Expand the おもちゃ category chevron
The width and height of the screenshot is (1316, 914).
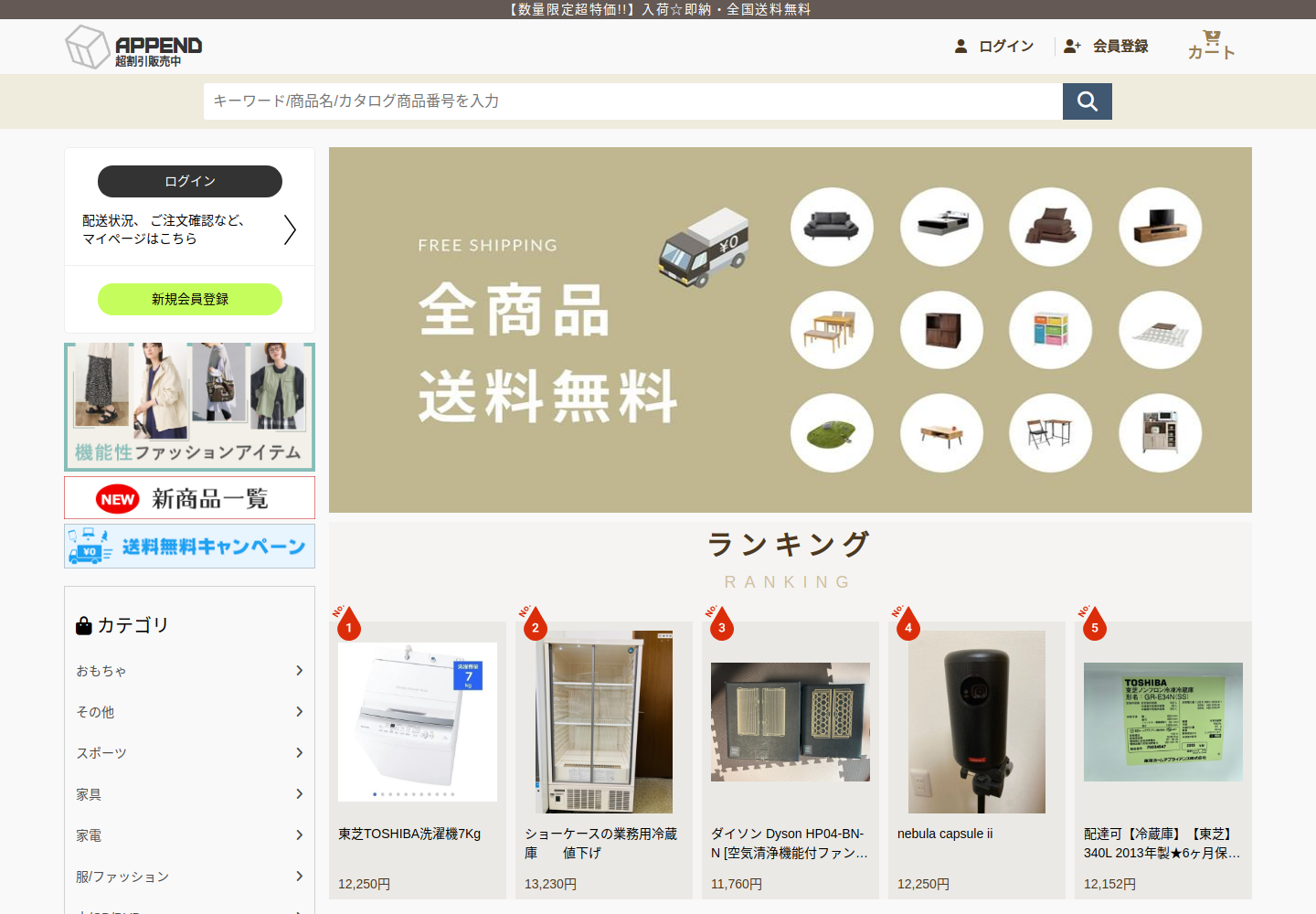point(299,671)
